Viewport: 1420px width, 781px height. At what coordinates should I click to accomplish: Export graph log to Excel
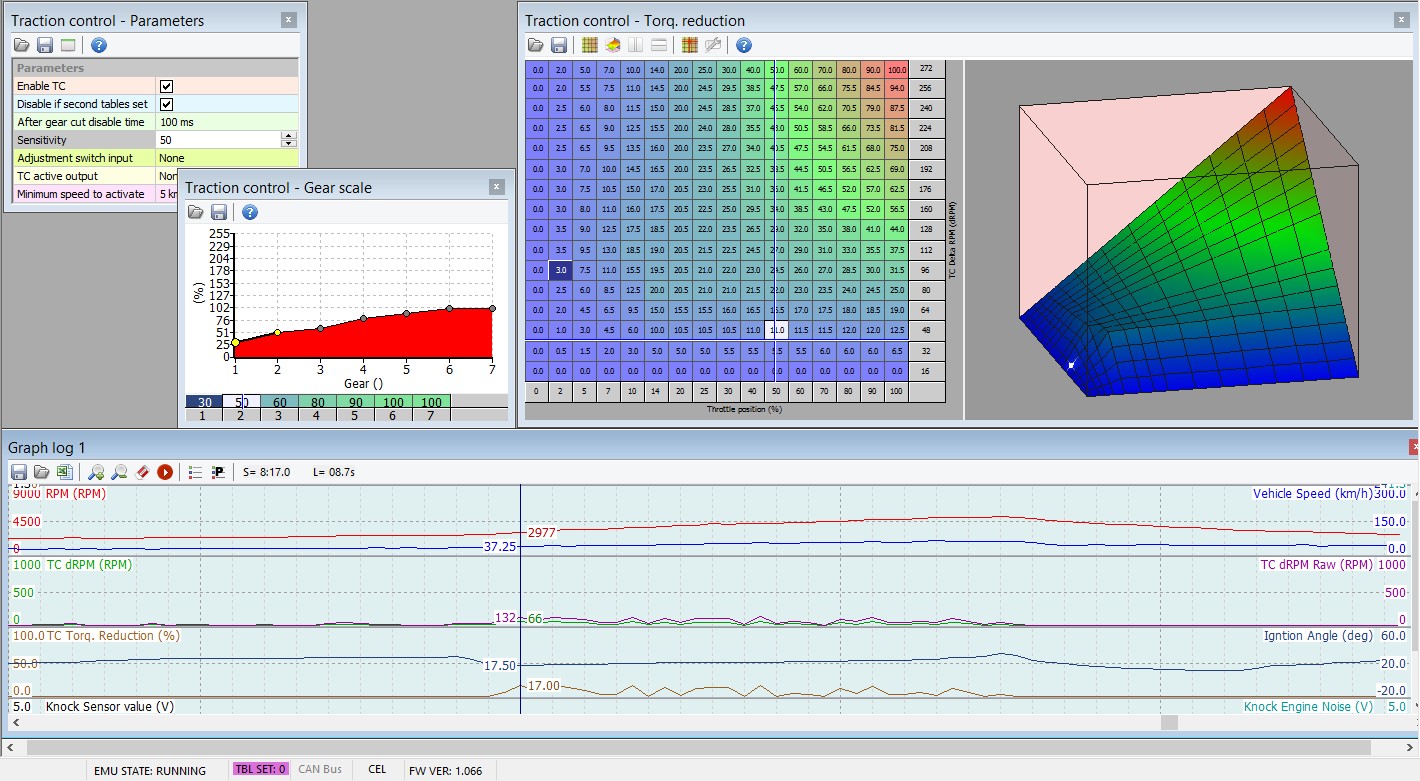(64, 472)
